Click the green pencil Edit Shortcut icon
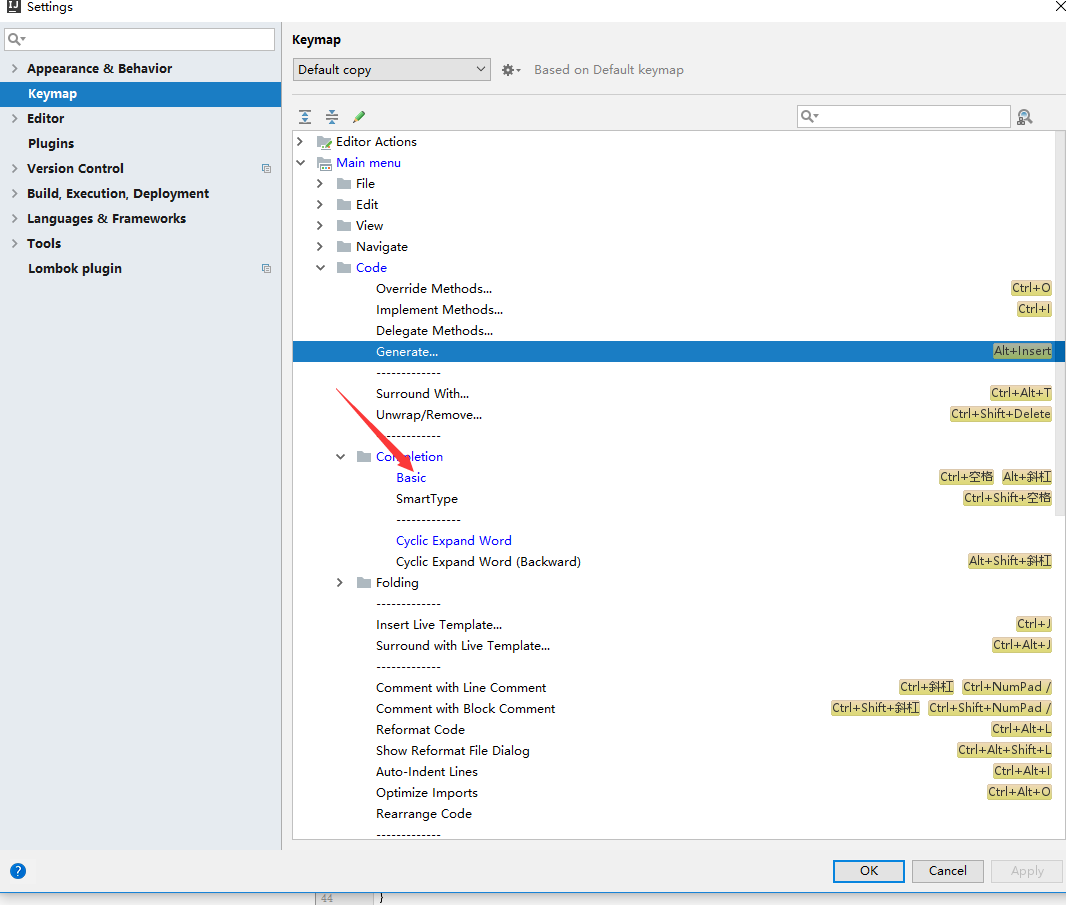The image size is (1066, 905). (x=359, y=117)
